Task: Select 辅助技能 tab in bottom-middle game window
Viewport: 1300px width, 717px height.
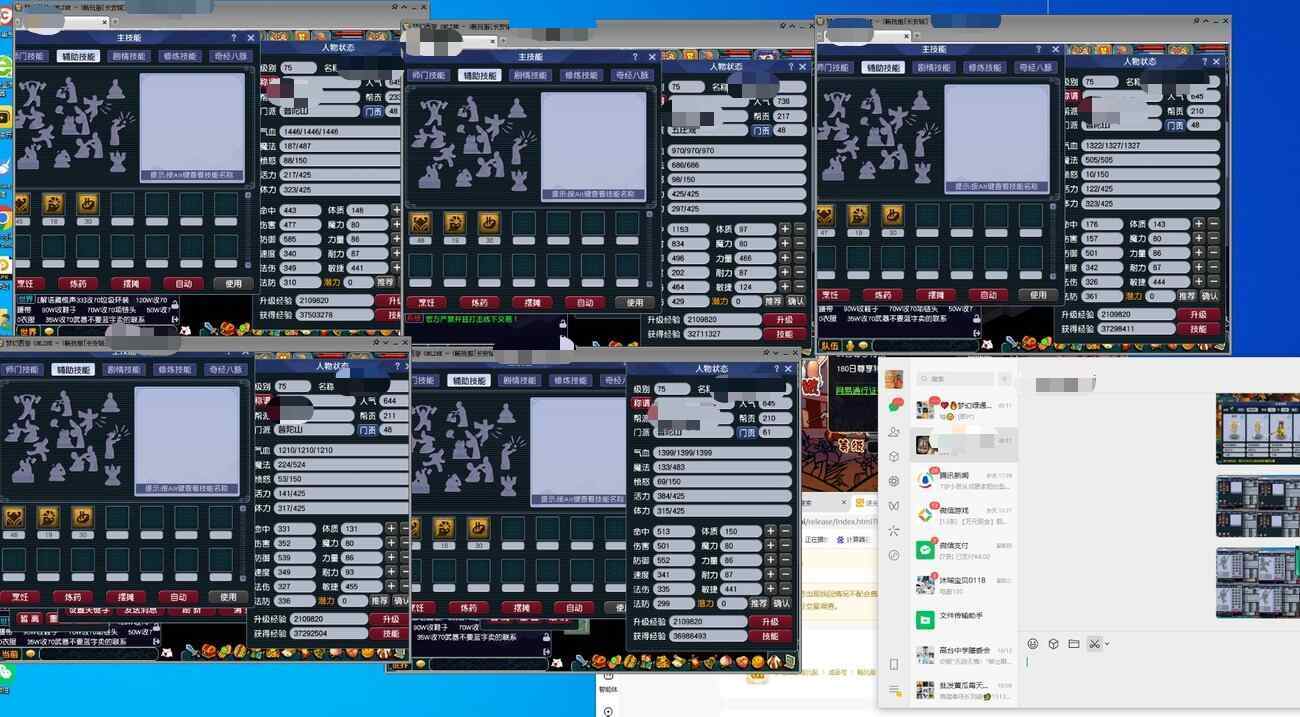Action: [x=469, y=381]
